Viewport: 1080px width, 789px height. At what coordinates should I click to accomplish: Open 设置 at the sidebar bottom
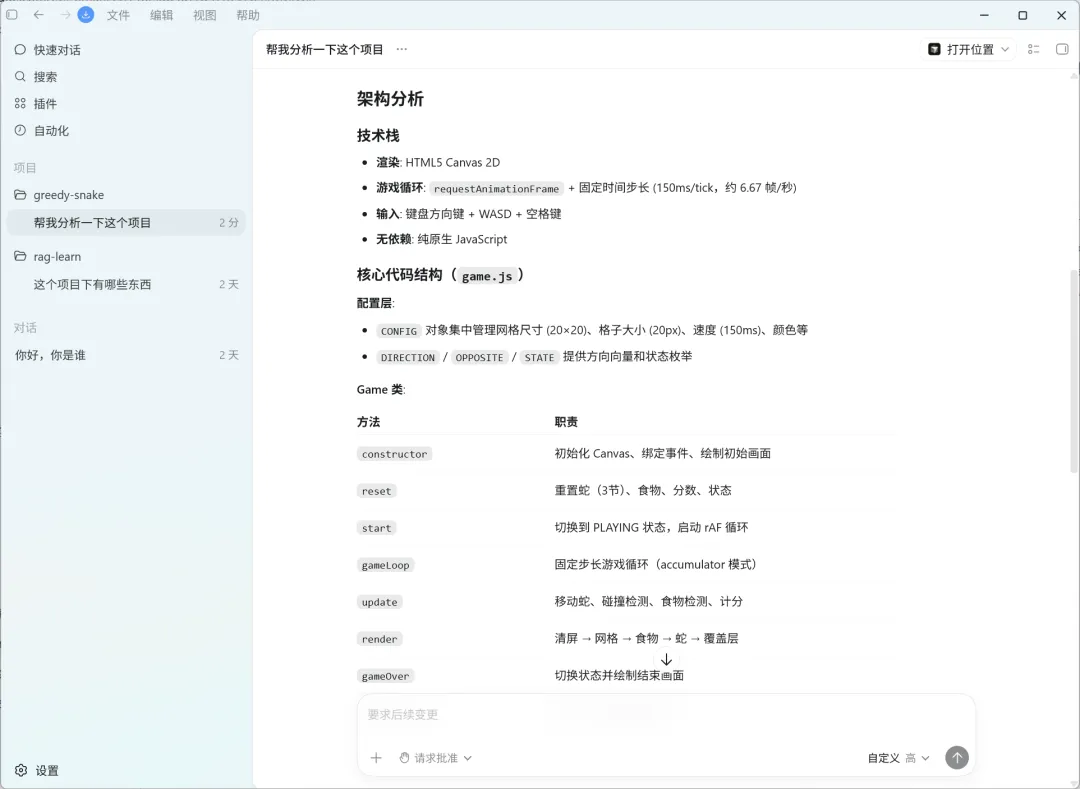point(37,770)
